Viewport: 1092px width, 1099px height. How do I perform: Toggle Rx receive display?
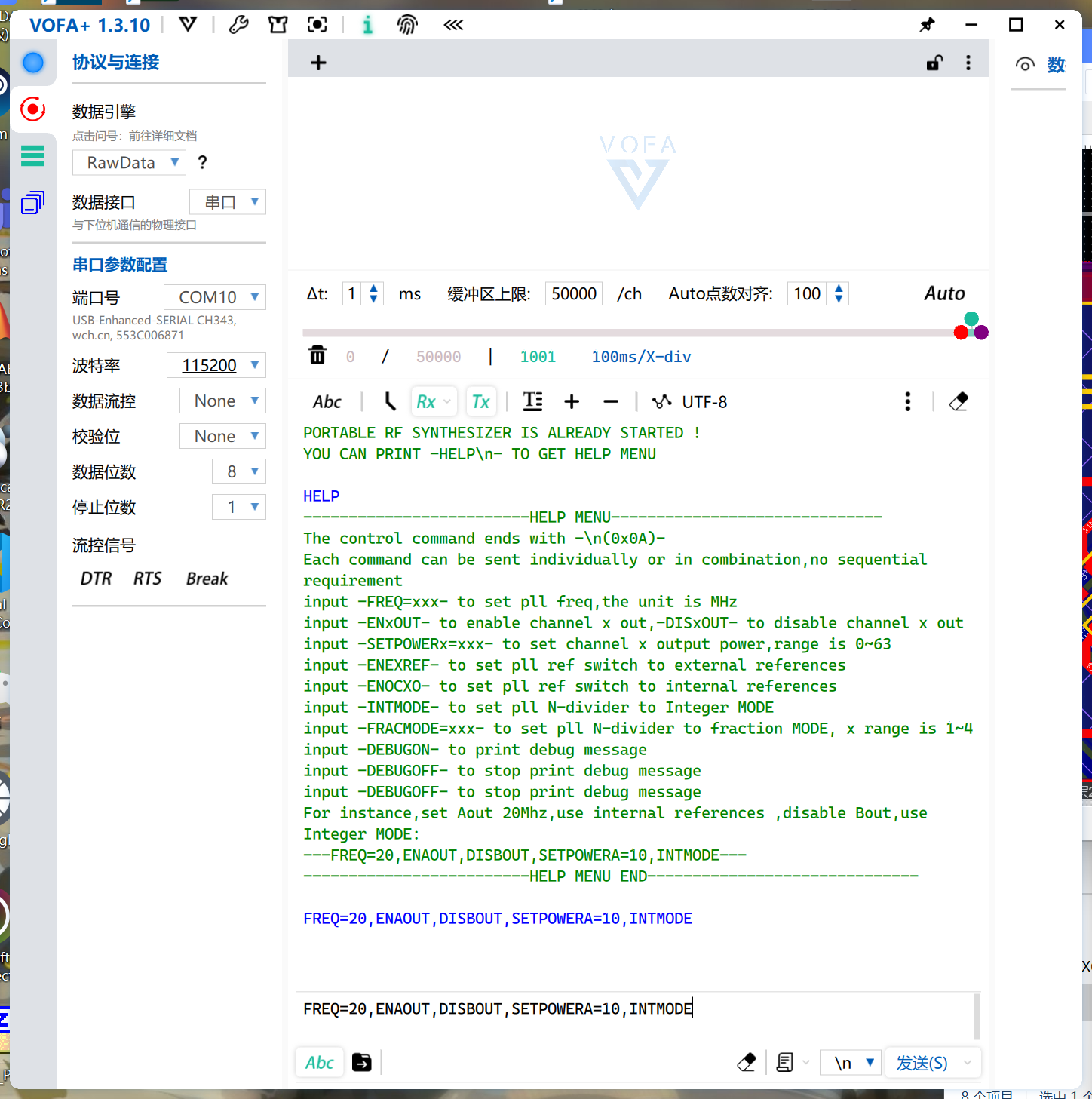tap(433, 402)
